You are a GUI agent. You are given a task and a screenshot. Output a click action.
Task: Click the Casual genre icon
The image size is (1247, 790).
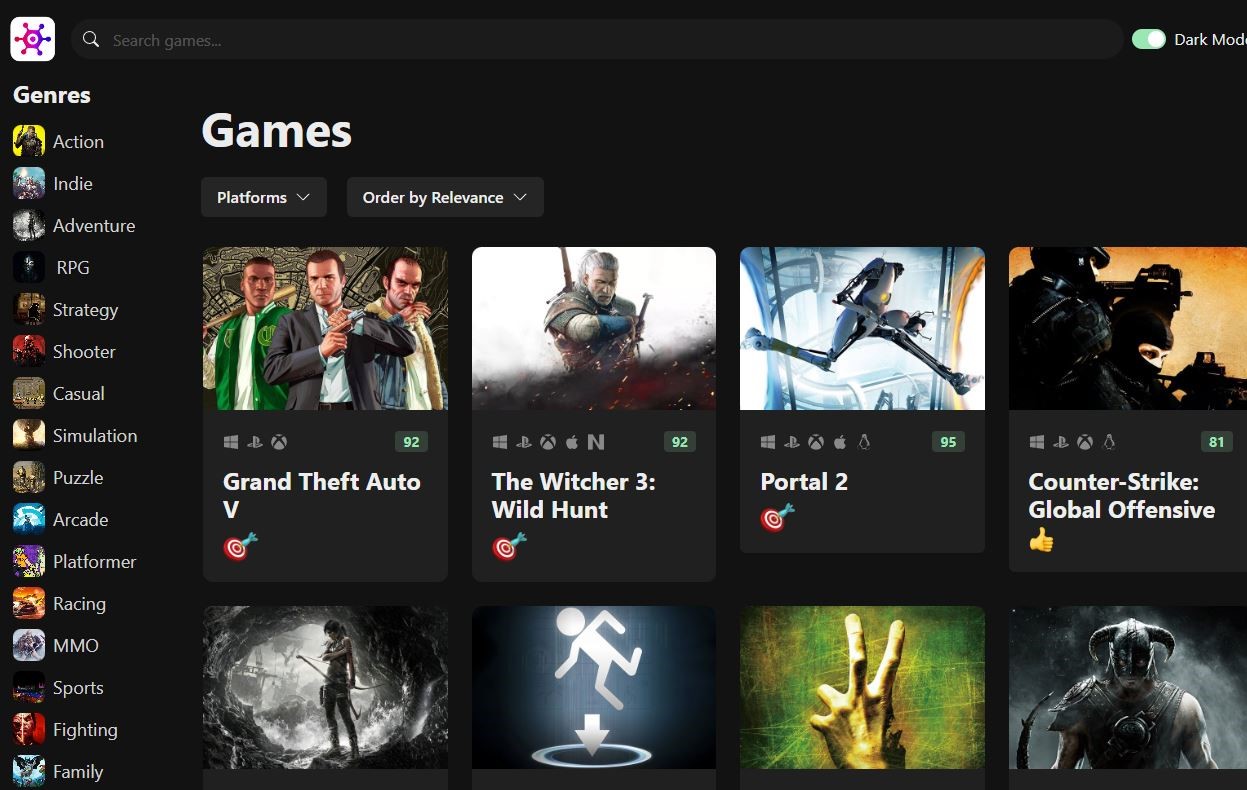[29, 393]
